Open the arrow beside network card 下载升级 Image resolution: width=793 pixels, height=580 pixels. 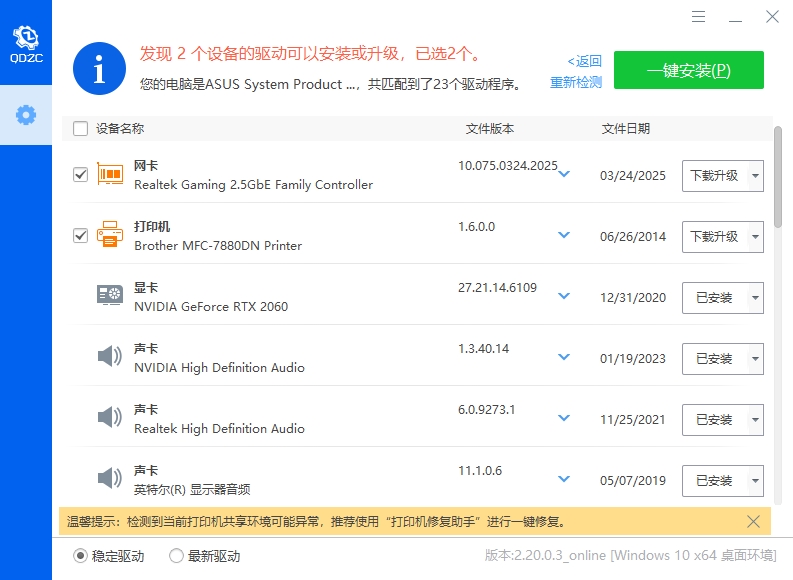[756, 176]
